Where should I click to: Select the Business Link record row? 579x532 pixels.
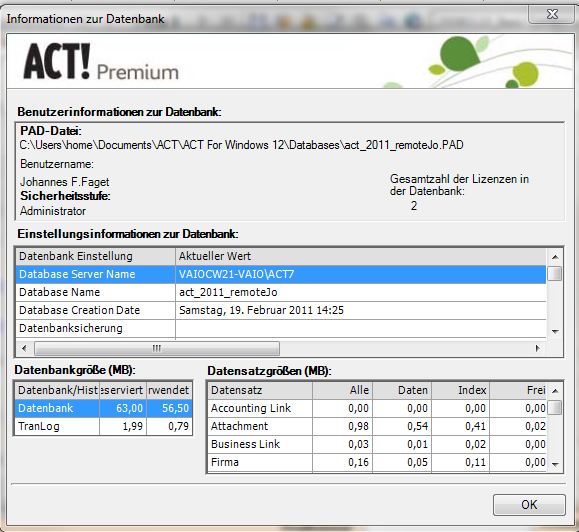click(x=377, y=444)
